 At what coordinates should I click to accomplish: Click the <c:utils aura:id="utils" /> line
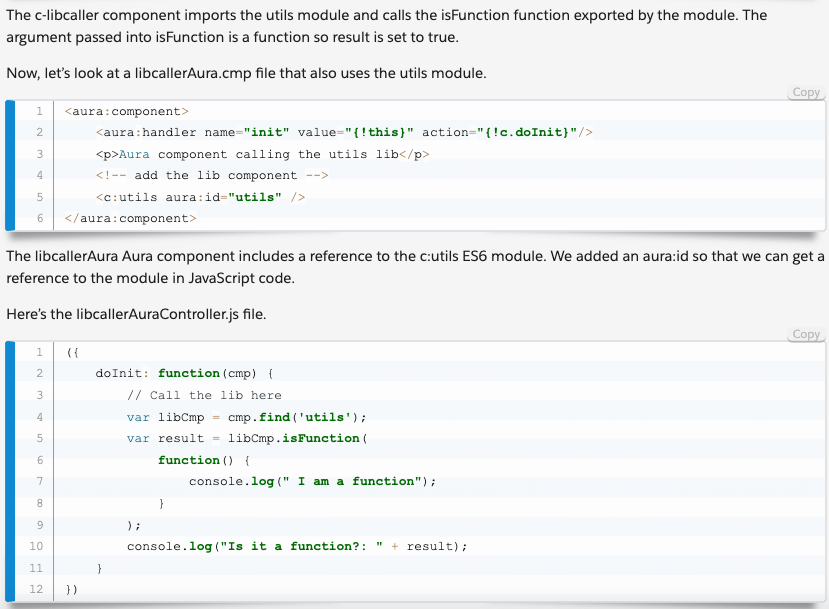pos(200,197)
